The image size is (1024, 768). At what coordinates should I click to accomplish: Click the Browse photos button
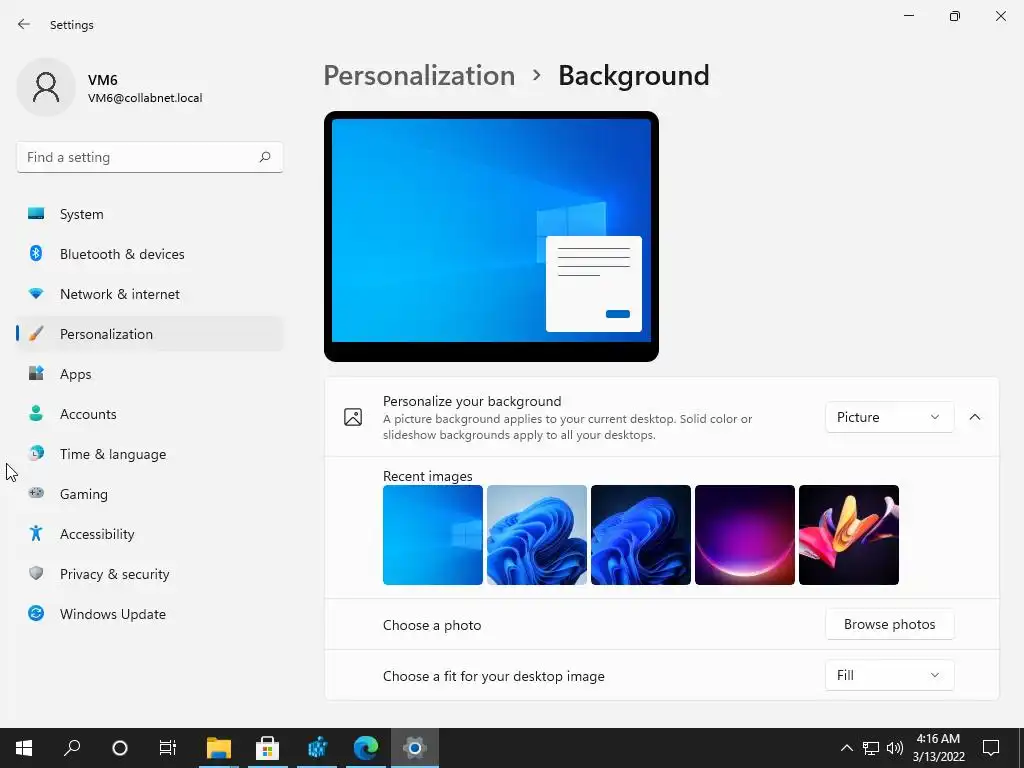(889, 624)
